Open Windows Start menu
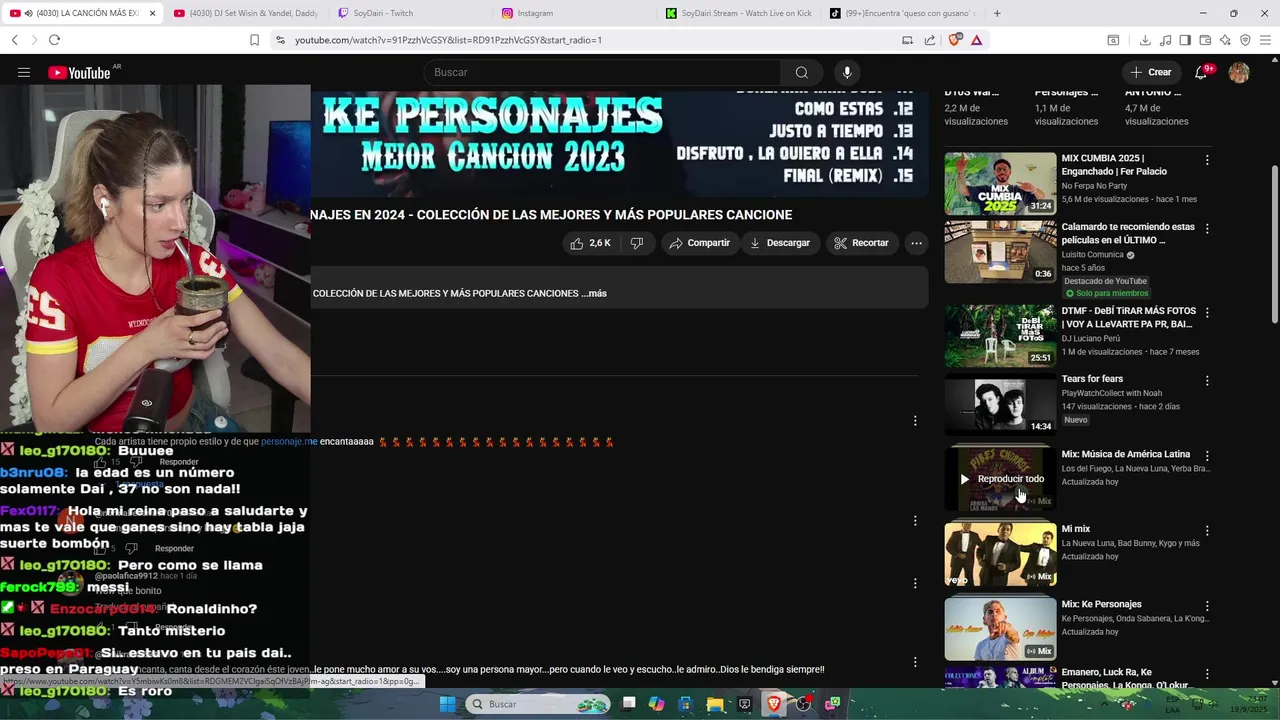Viewport: 1280px width, 720px height. point(447,704)
